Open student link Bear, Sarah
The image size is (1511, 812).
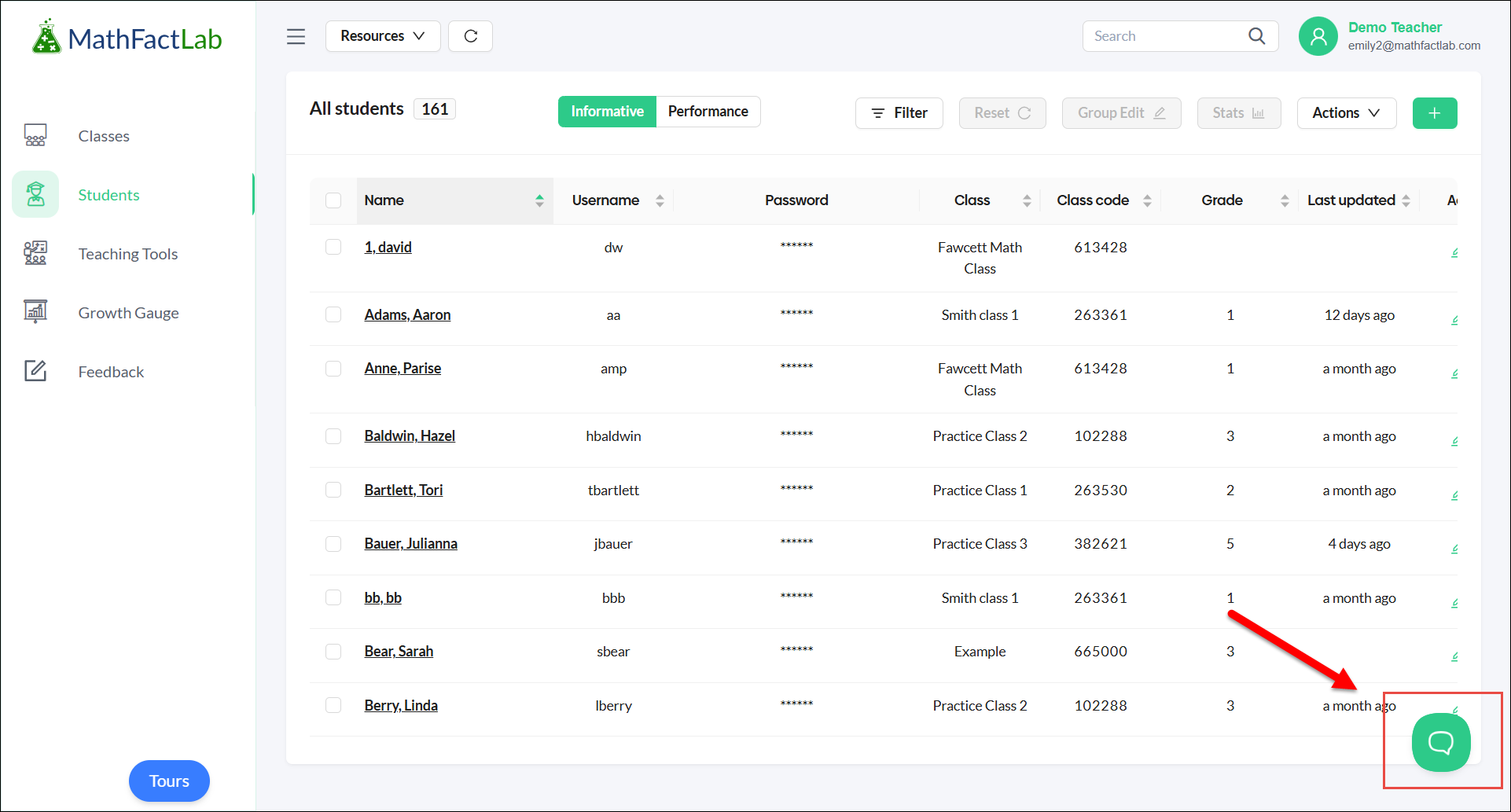click(x=399, y=652)
